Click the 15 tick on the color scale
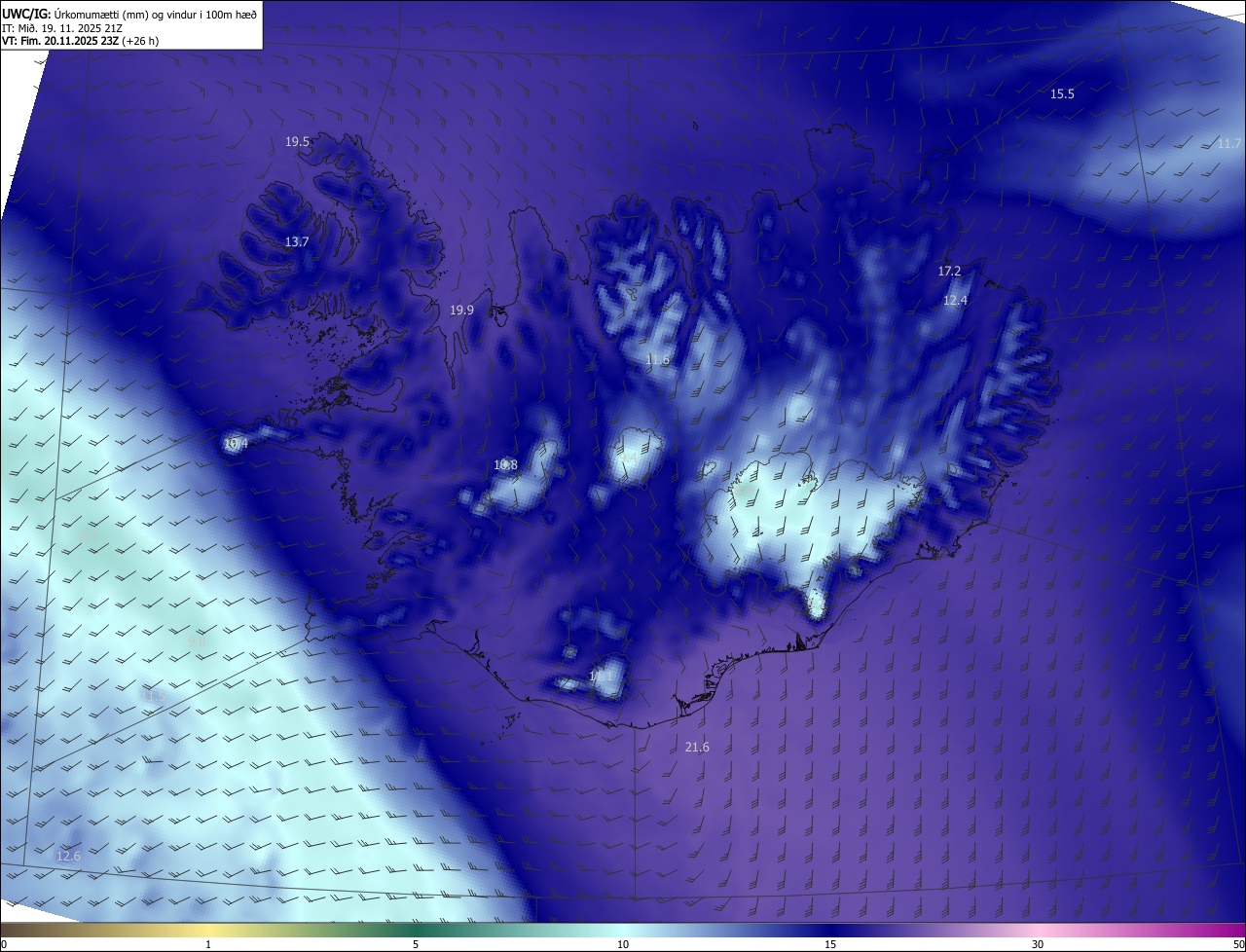1246x952 pixels. pyautogui.click(x=830, y=945)
